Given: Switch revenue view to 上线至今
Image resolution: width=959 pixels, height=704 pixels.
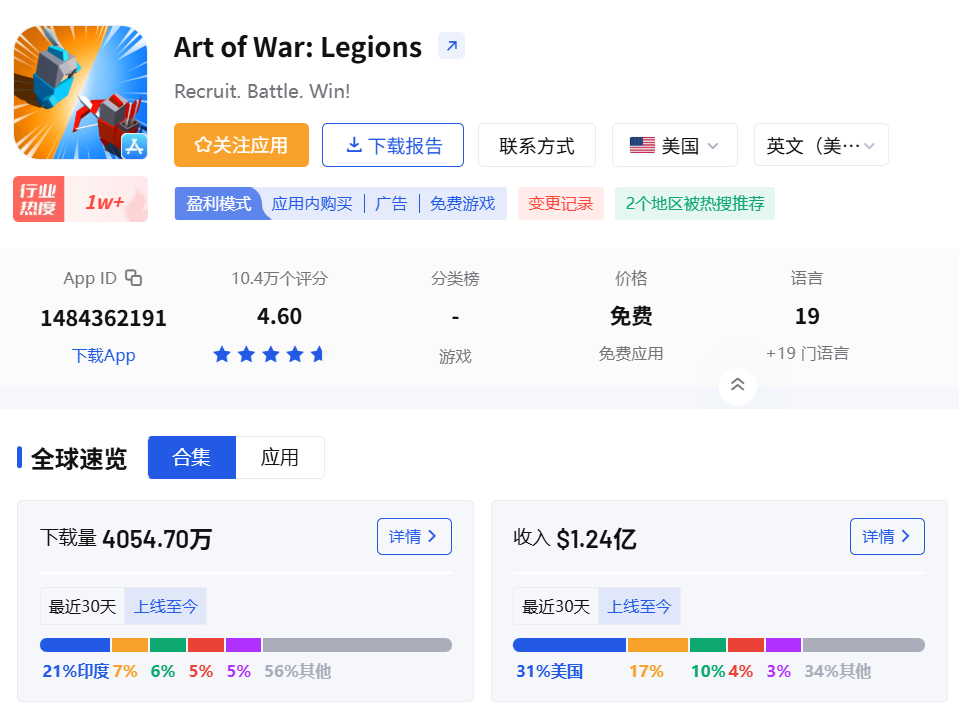Looking at the screenshot, I should click(x=640, y=606).
